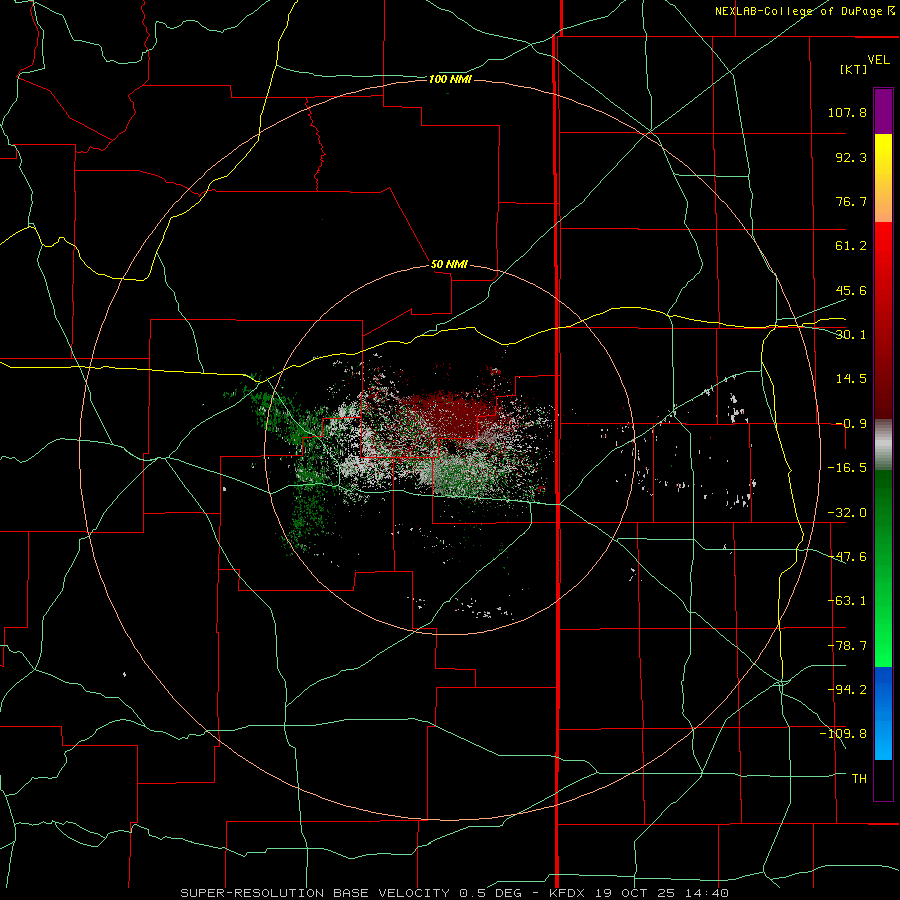The height and width of the screenshot is (900, 900).
Task: Click the purple segment of velocity color bar
Action: click(883, 111)
